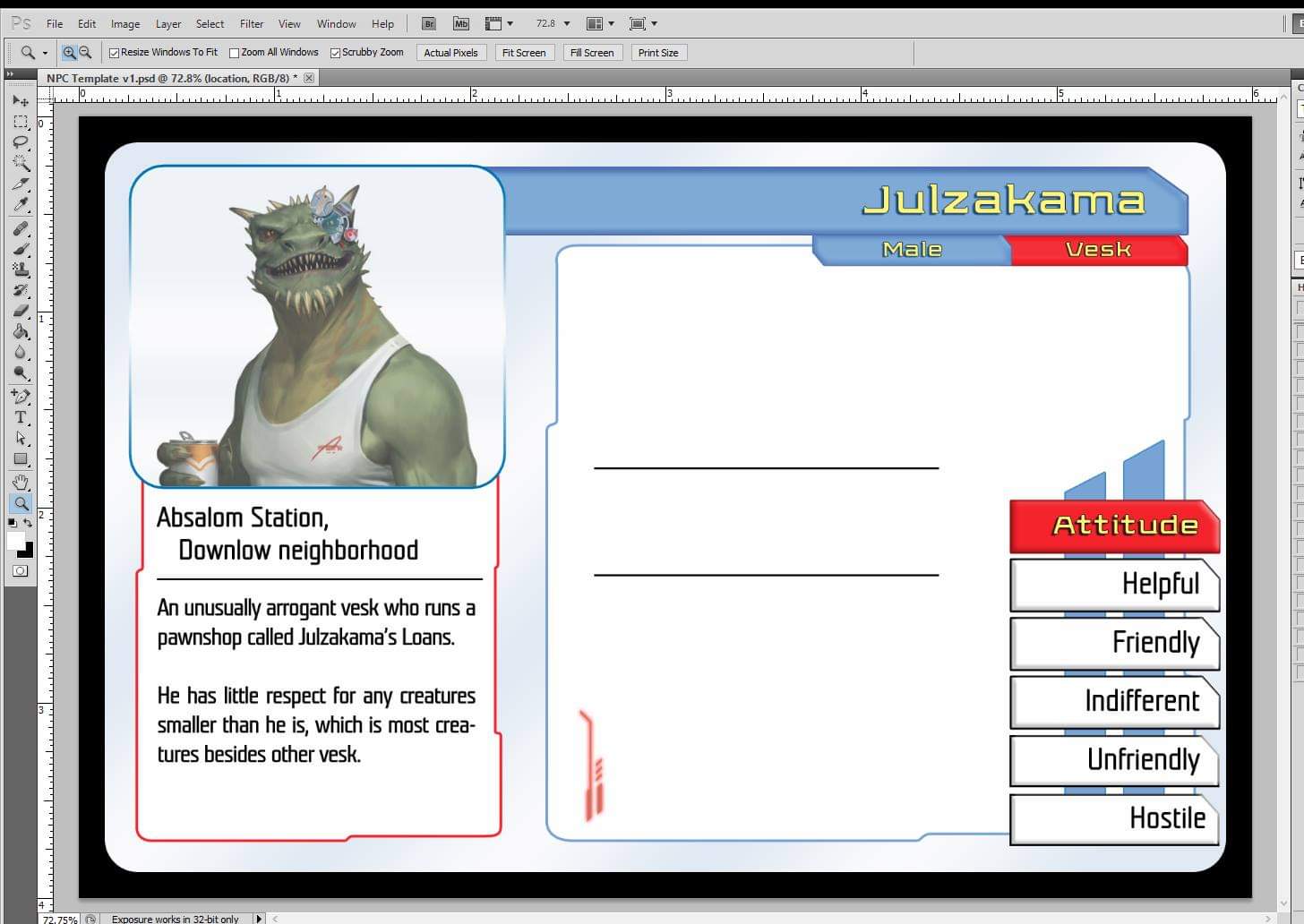Select the Eraser tool
This screenshot has width=1304, height=924.
[20, 311]
